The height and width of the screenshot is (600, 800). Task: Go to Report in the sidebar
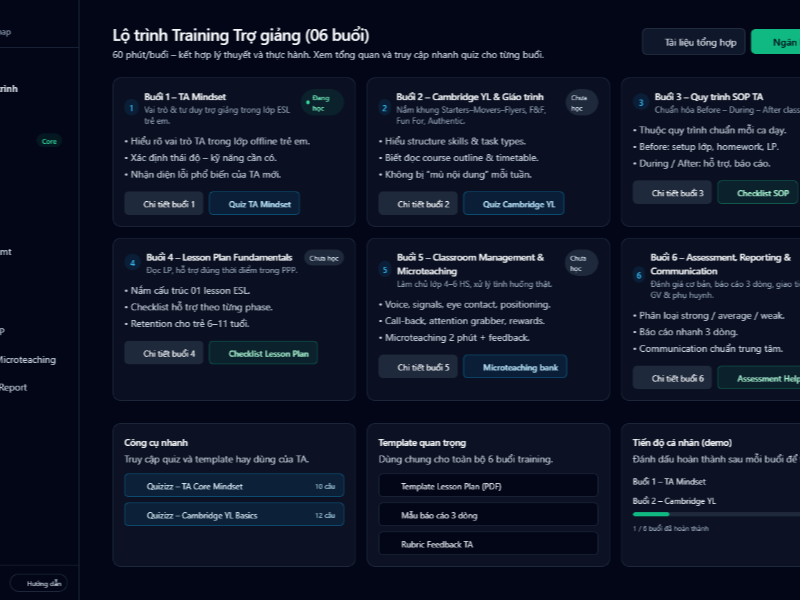14,387
